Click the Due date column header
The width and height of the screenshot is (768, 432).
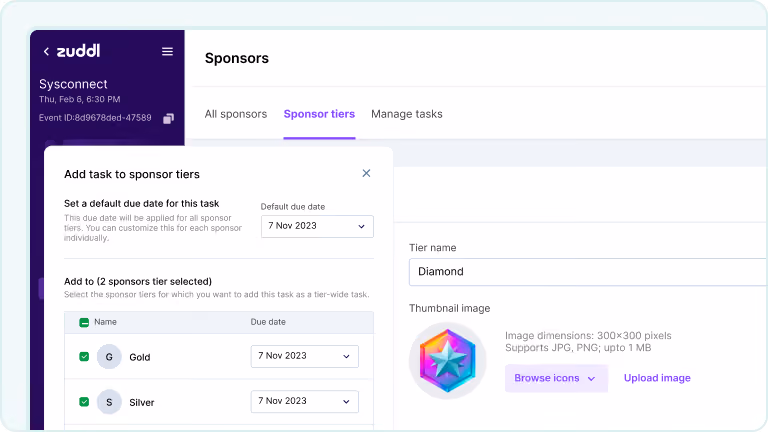tap(268, 322)
